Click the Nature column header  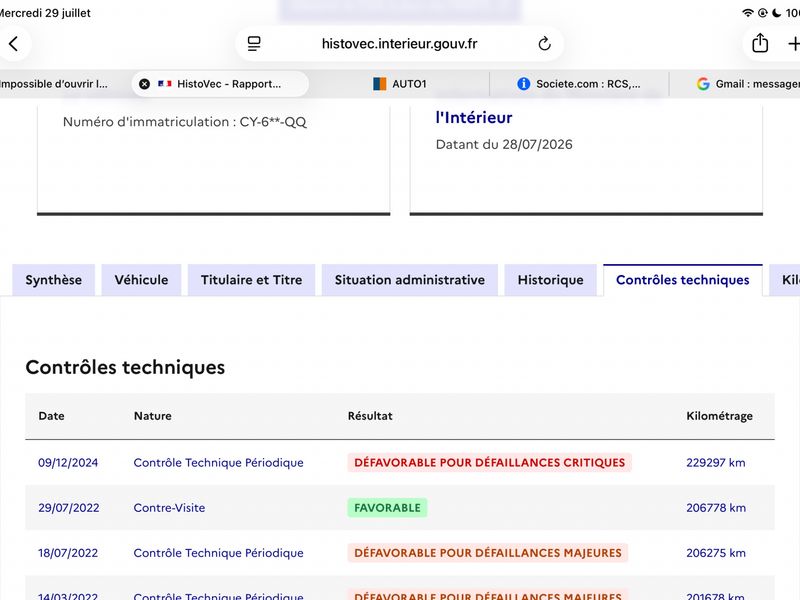tap(153, 416)
